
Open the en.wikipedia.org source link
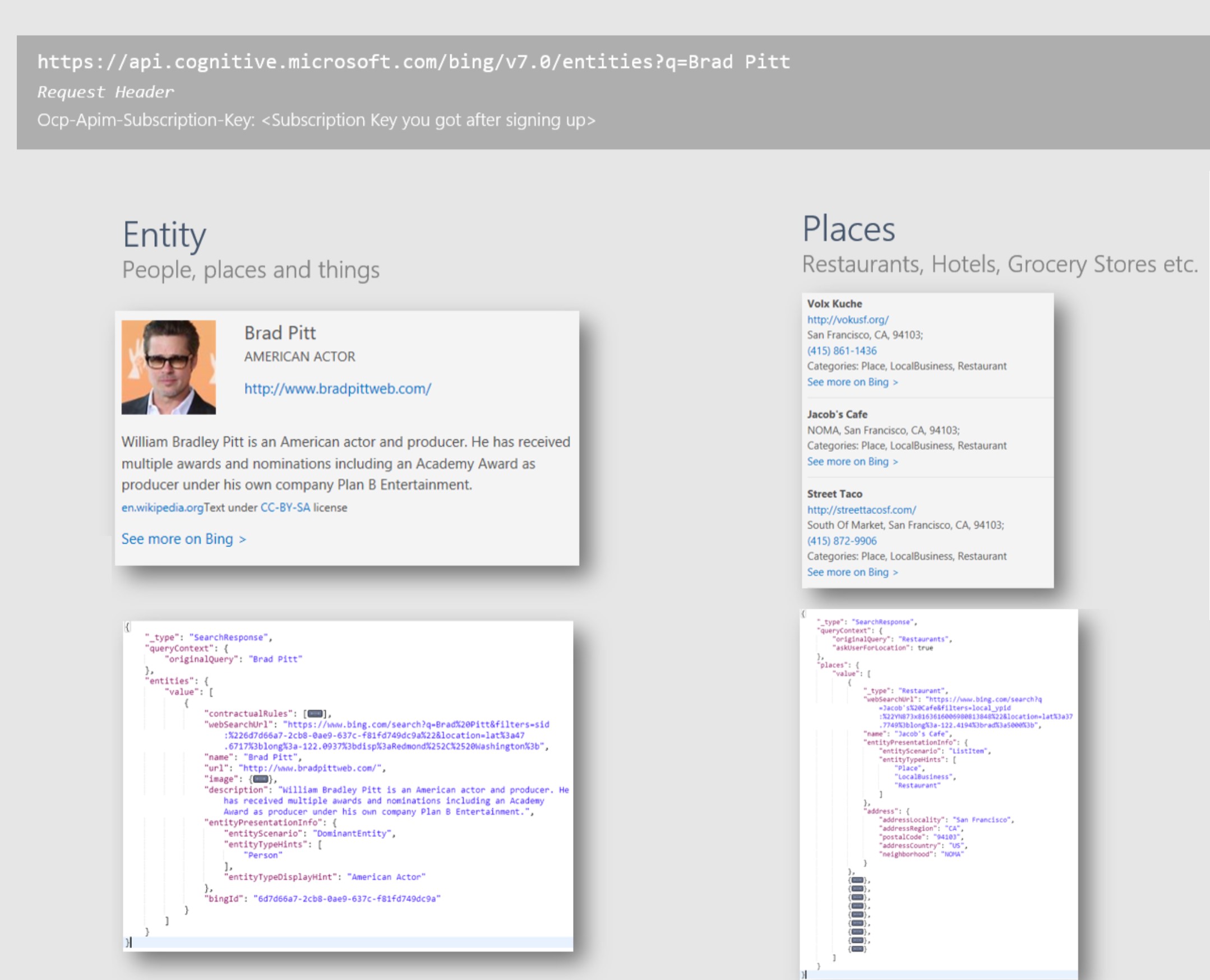tap(162, 507)
